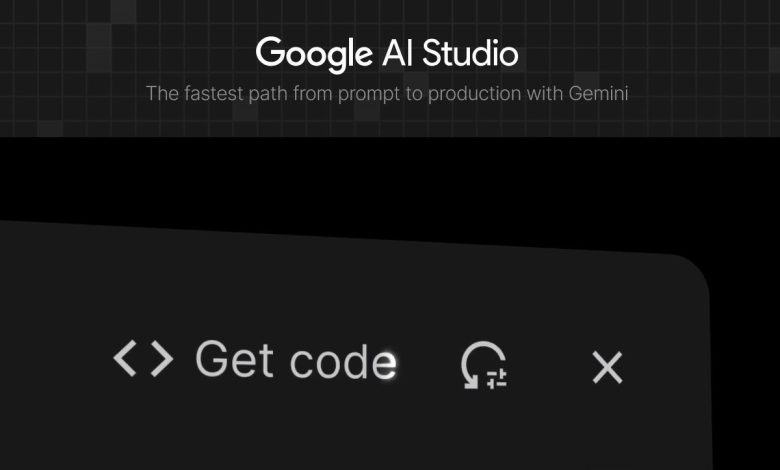This screenshot has width=780, height=470.
Task: Click the Google AI Studio title
Action: point(387,54)
